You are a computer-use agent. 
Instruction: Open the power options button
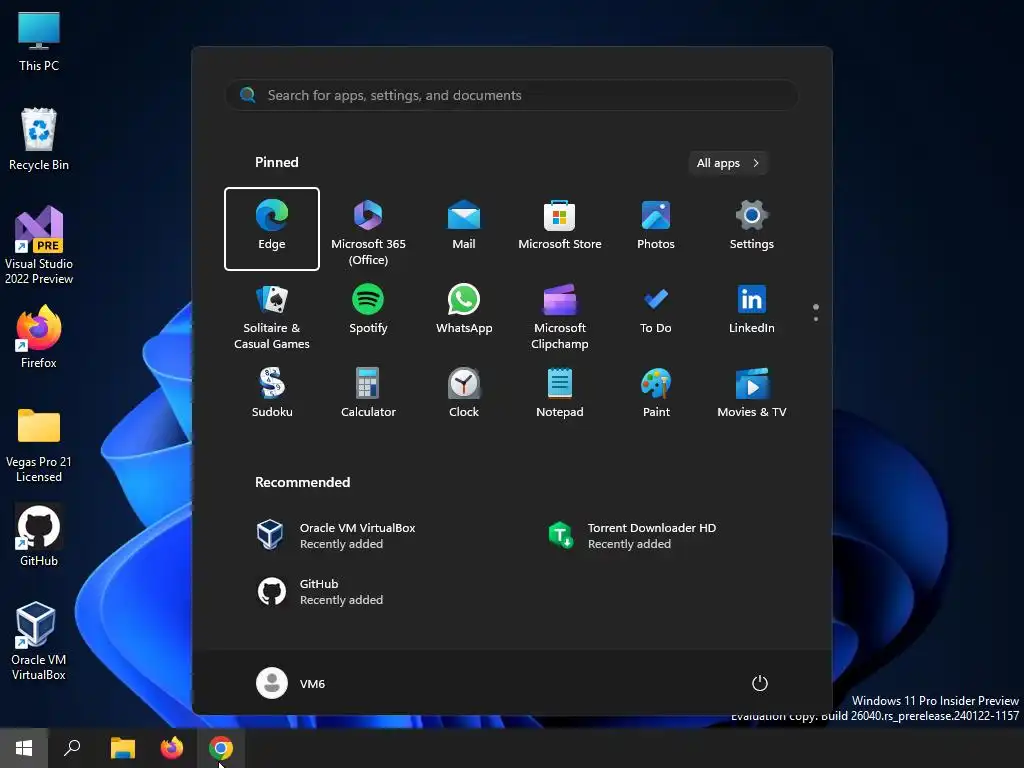click(760, 683)
